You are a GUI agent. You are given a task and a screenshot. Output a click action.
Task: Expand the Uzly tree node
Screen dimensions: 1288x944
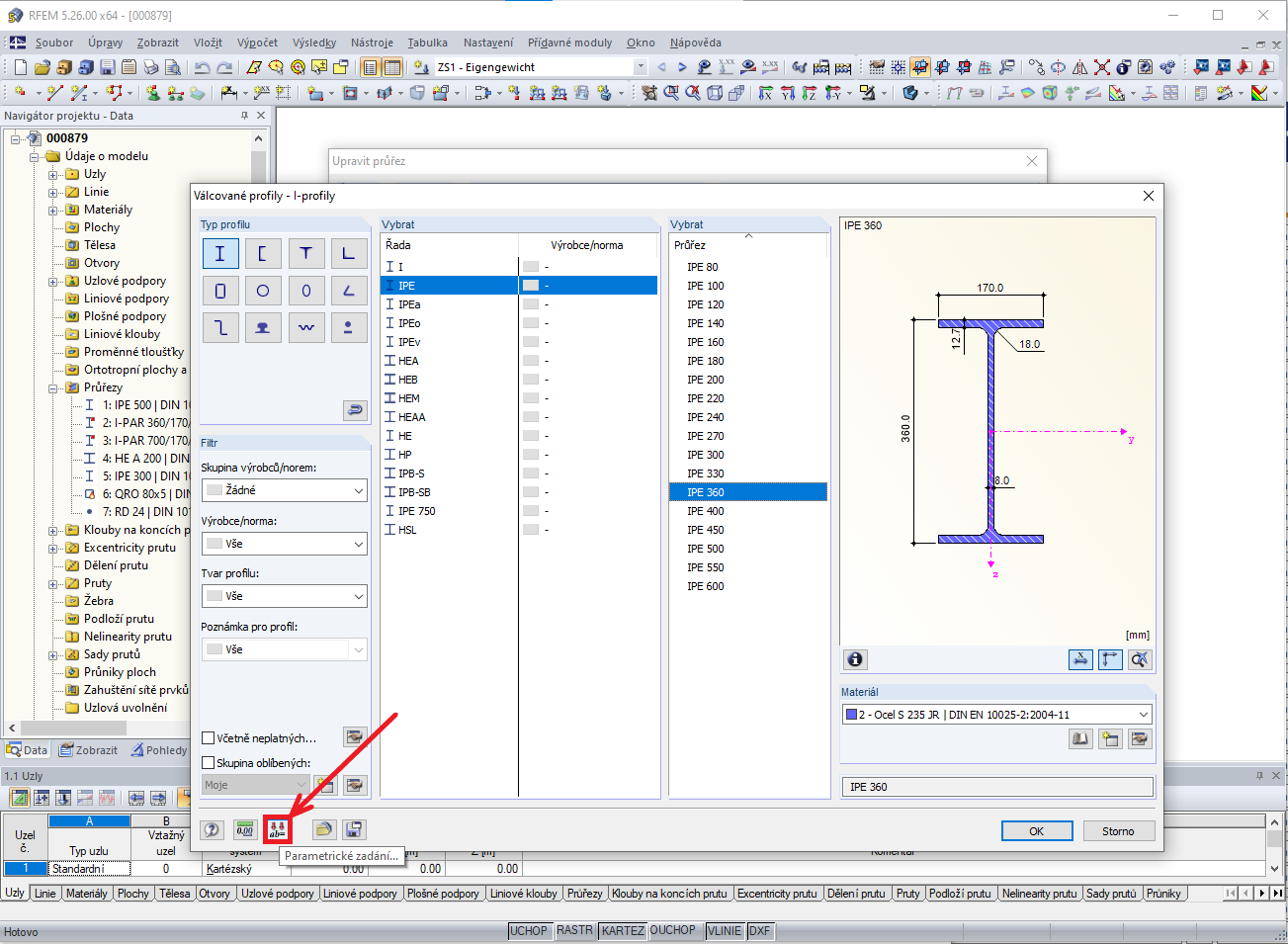click(53, 175)
